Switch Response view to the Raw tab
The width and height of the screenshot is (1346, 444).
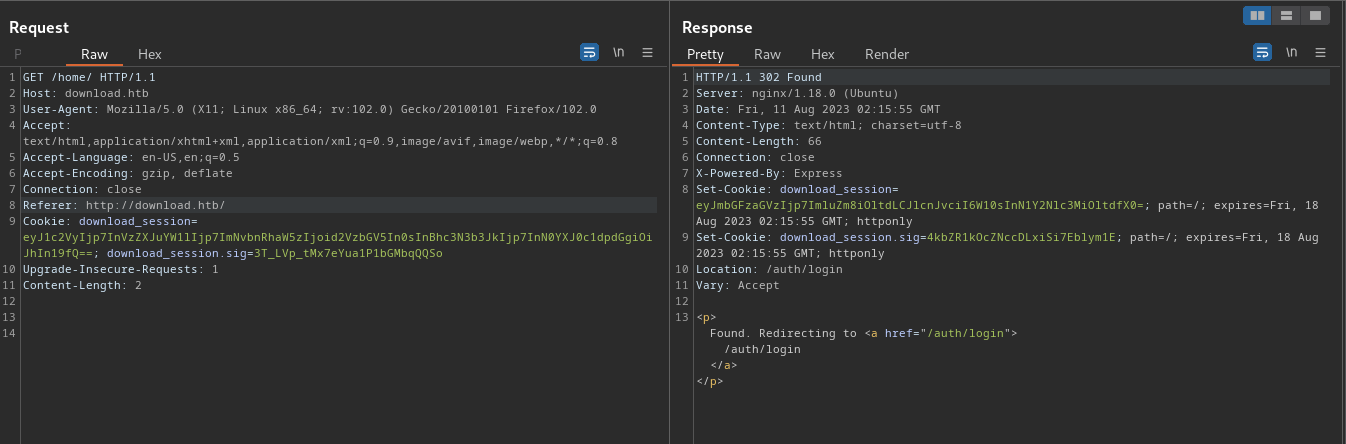click(x=767, y=54)
